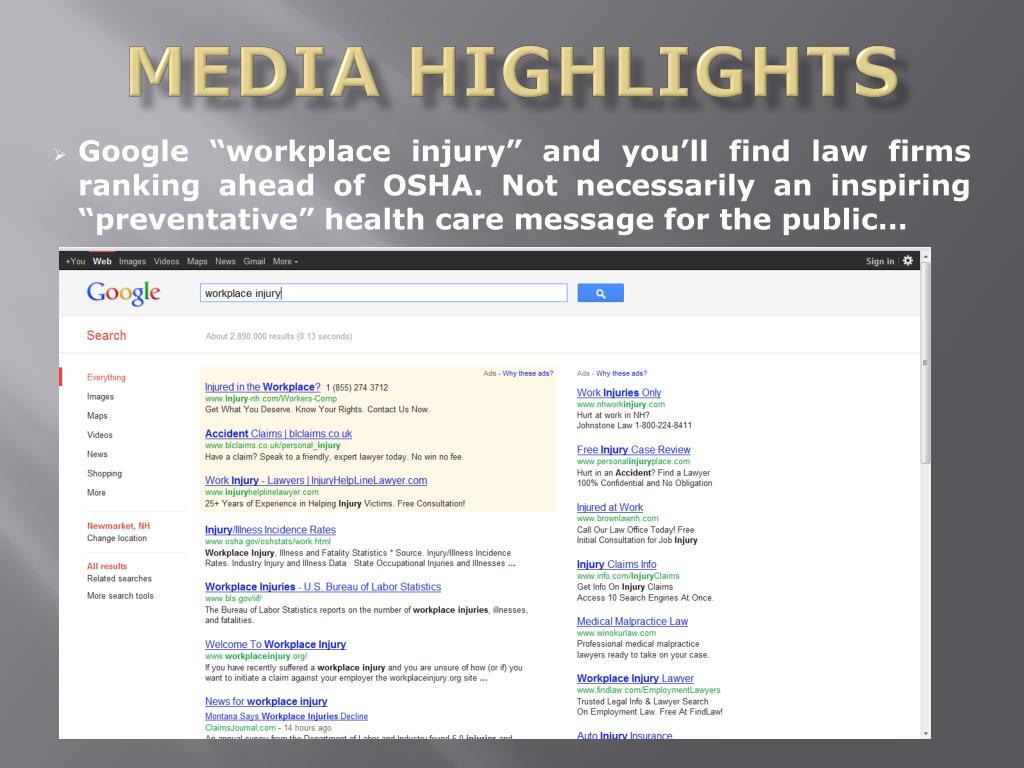Click the Sign in link
This screenshot has height=768, width=1024.
click(x=880, y=261)
